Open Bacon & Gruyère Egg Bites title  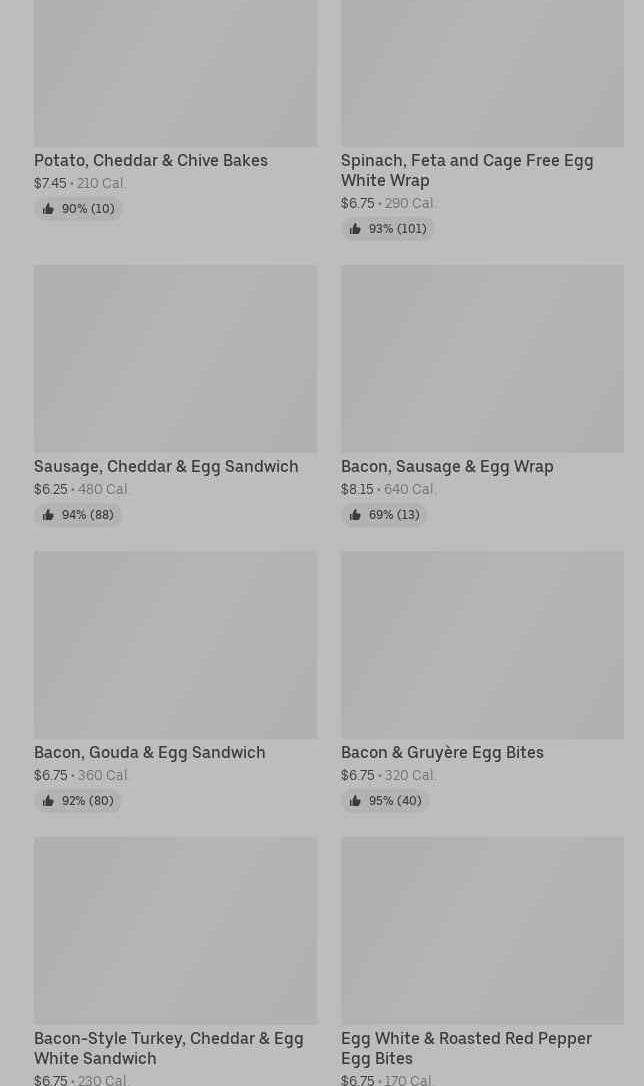tap(442, 752)
